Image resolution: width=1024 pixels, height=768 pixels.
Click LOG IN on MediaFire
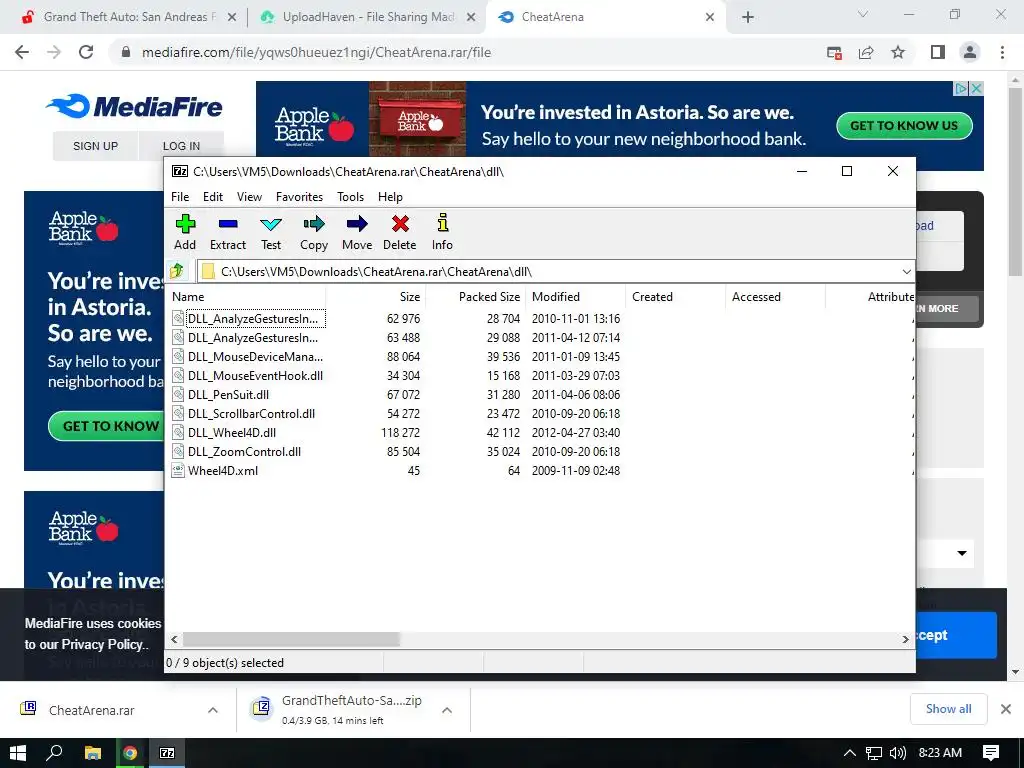click(181, 146)
